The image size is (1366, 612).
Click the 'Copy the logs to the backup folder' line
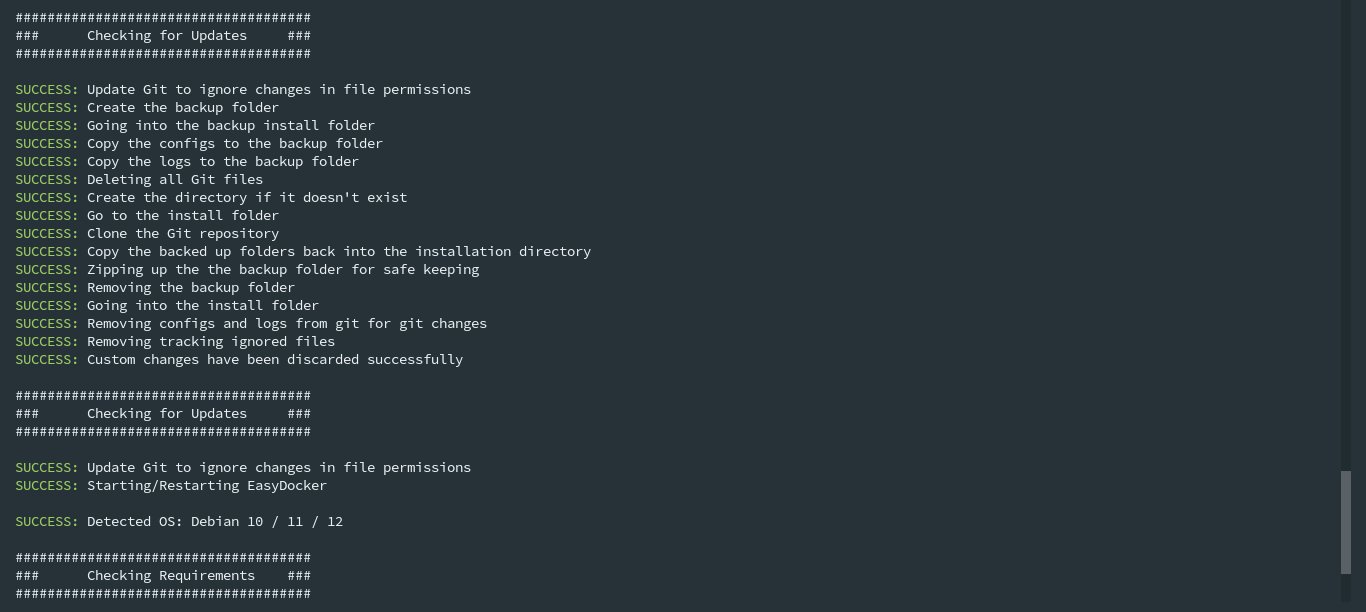[187, 161]
